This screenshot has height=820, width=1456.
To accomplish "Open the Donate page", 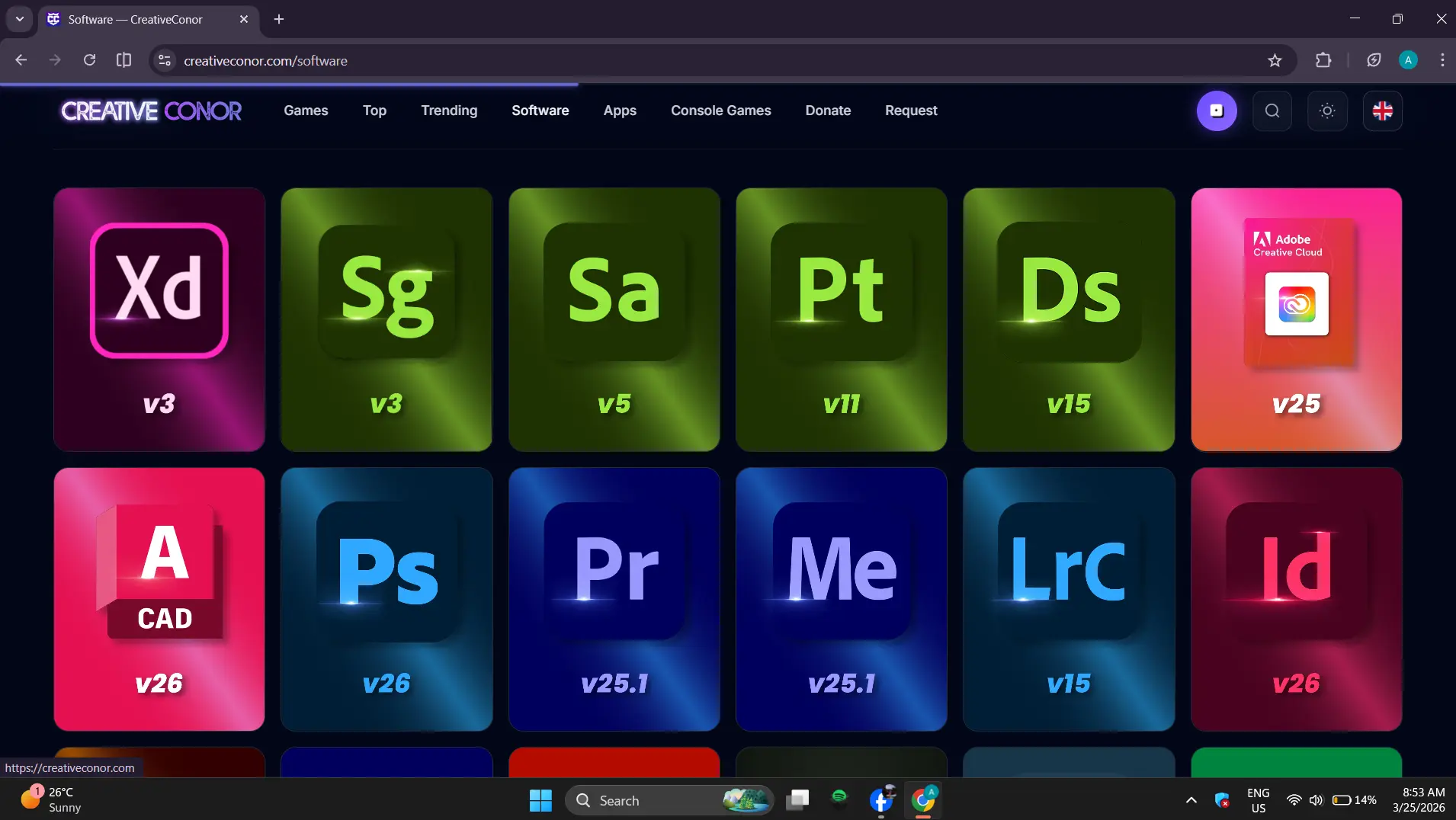I will [x=828, y=111].
